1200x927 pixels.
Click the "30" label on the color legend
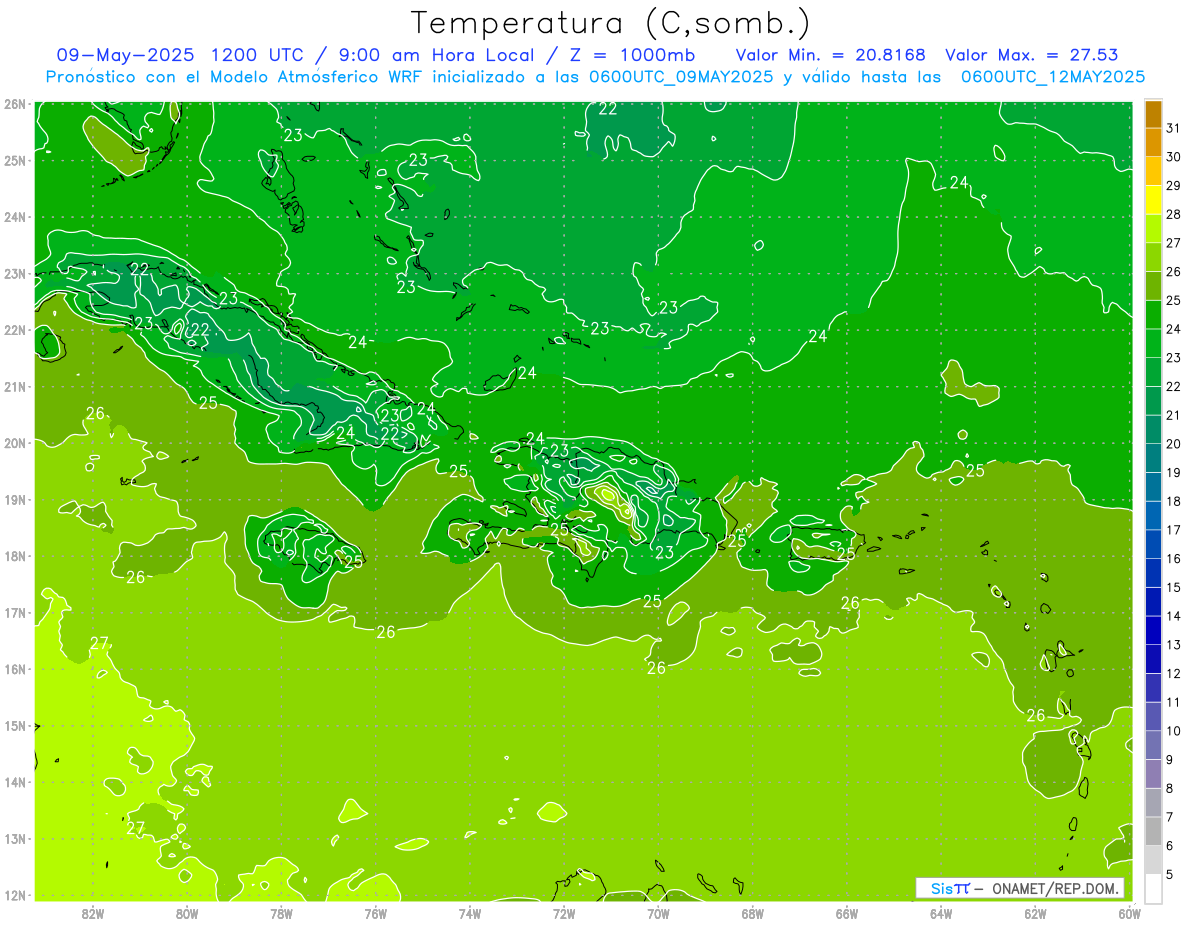tap(1174, 157)
